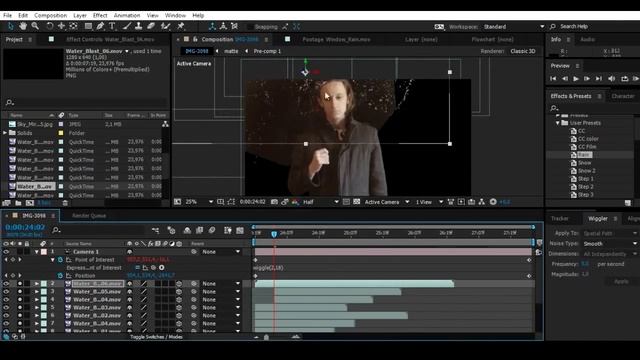
Task: Select the Eraser tool
Action: pos(151,26)
